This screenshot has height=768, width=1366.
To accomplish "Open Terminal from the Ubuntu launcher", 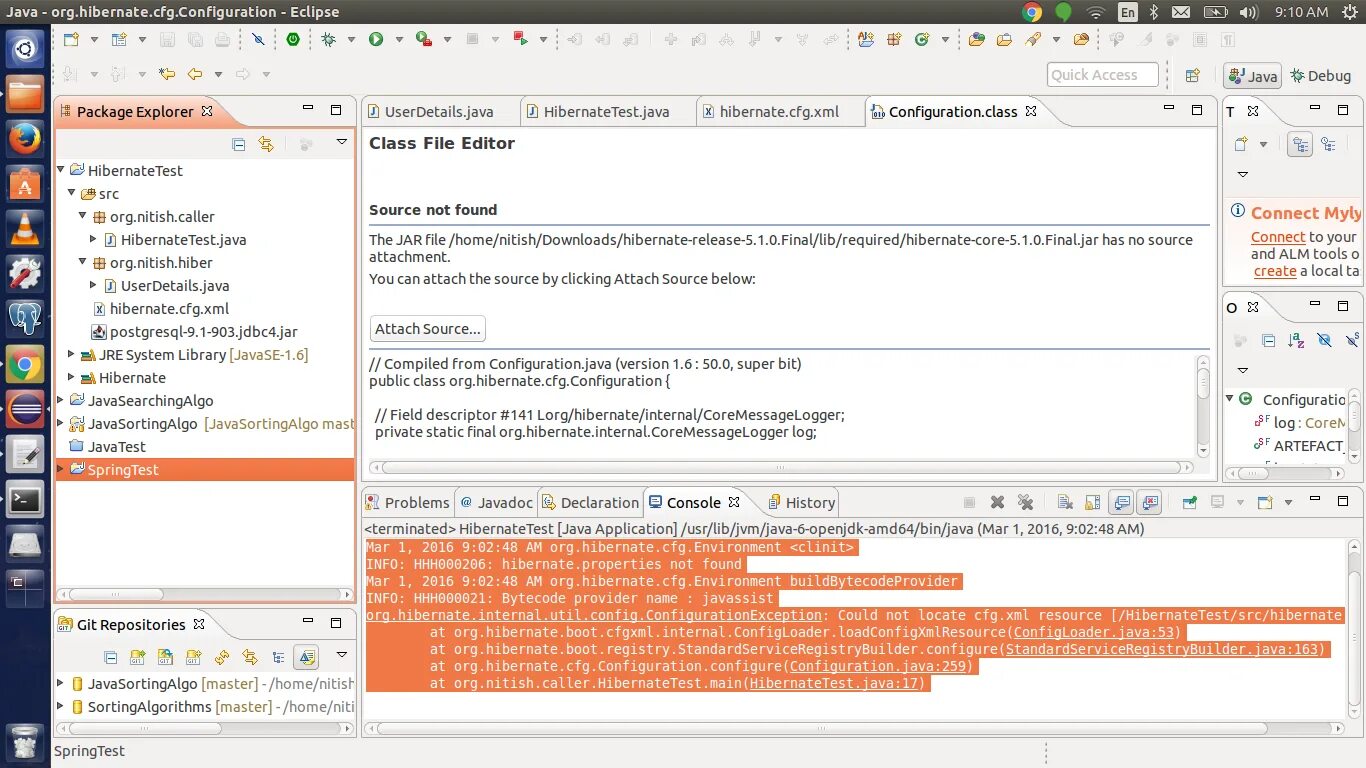I will point(25,499).
